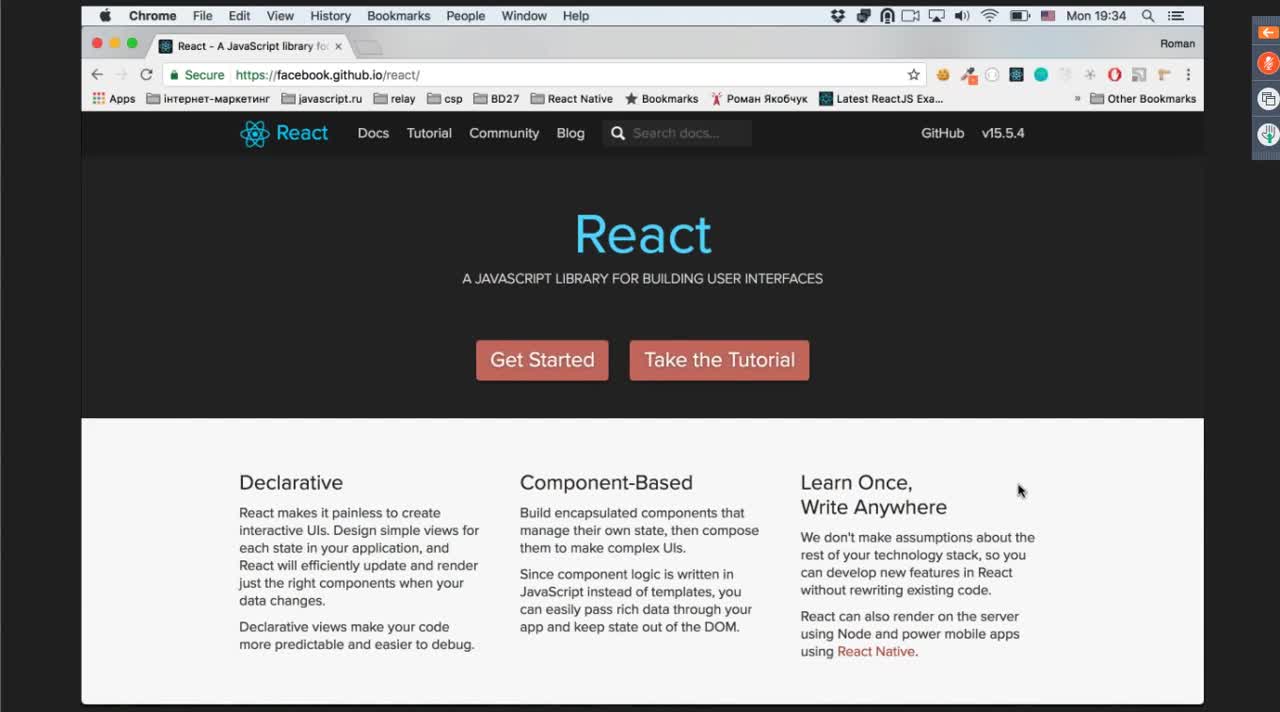
Task: Click the teal circle extension icon
Action: click(x=1041, y=75)
